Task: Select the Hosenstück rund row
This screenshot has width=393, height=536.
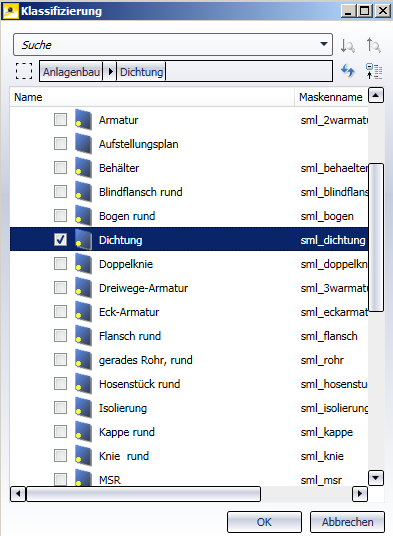Action: (x=189, y=384)
